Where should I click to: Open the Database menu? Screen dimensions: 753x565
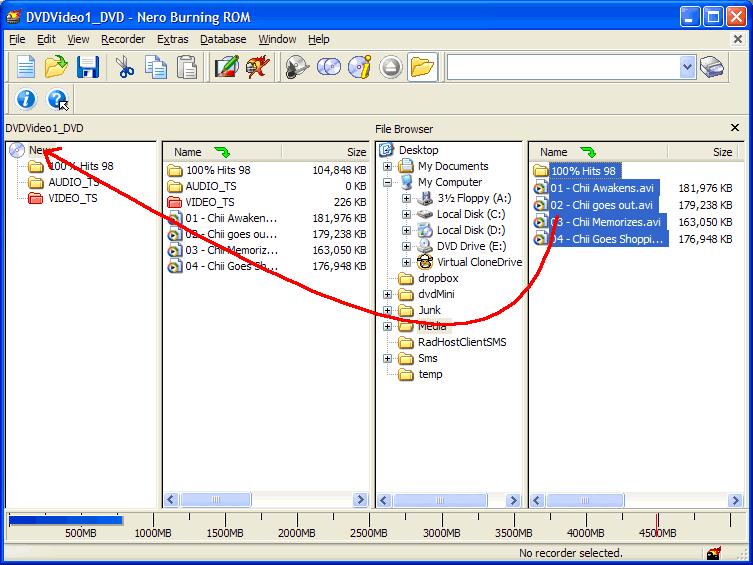coord(223,39)
